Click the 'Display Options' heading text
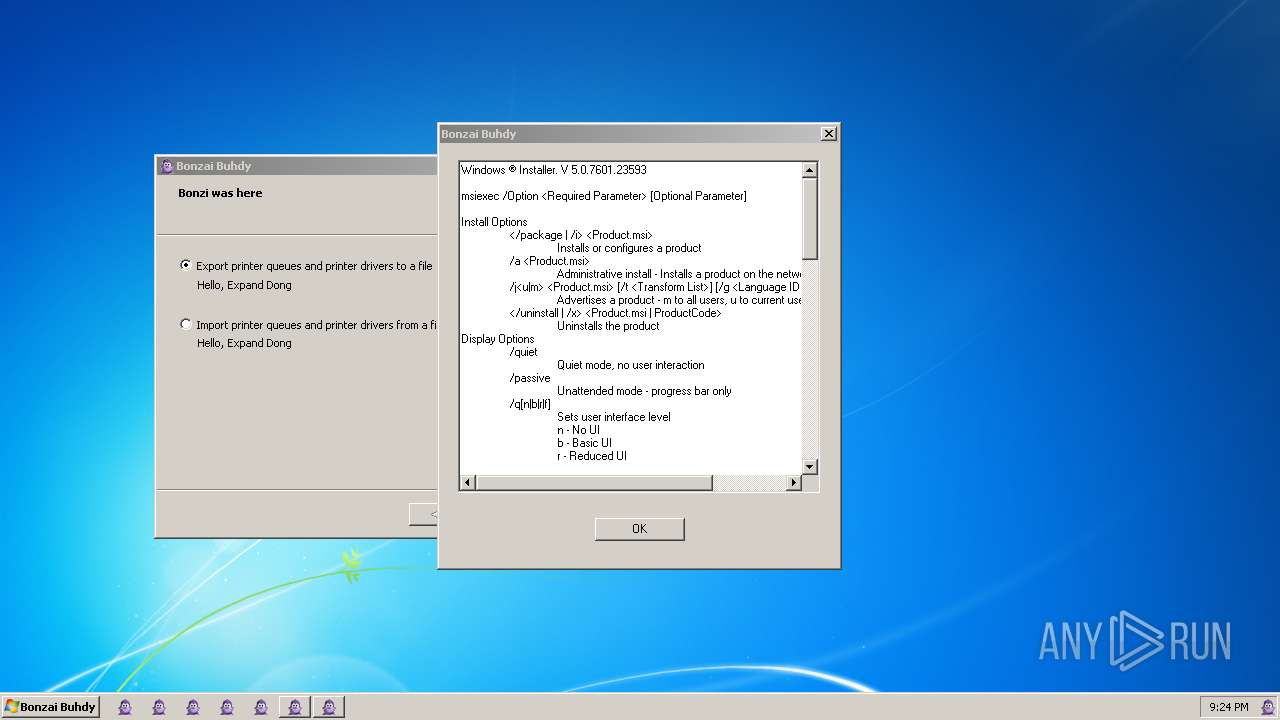This screenshot has height=720, width=1280. click(x=498, y=339)
